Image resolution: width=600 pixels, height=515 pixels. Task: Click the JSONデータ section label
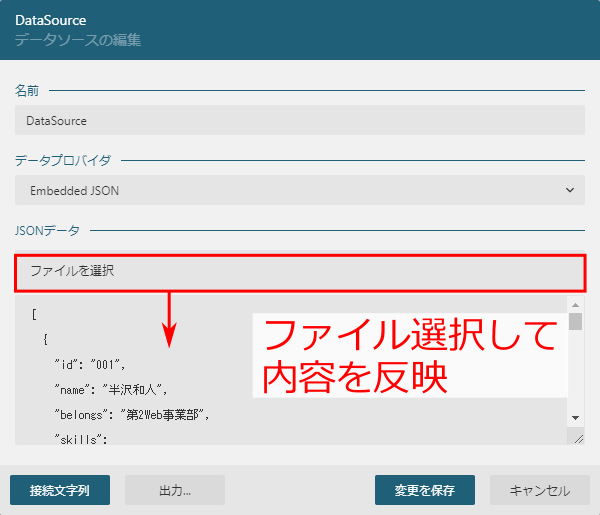coord(47,230)
